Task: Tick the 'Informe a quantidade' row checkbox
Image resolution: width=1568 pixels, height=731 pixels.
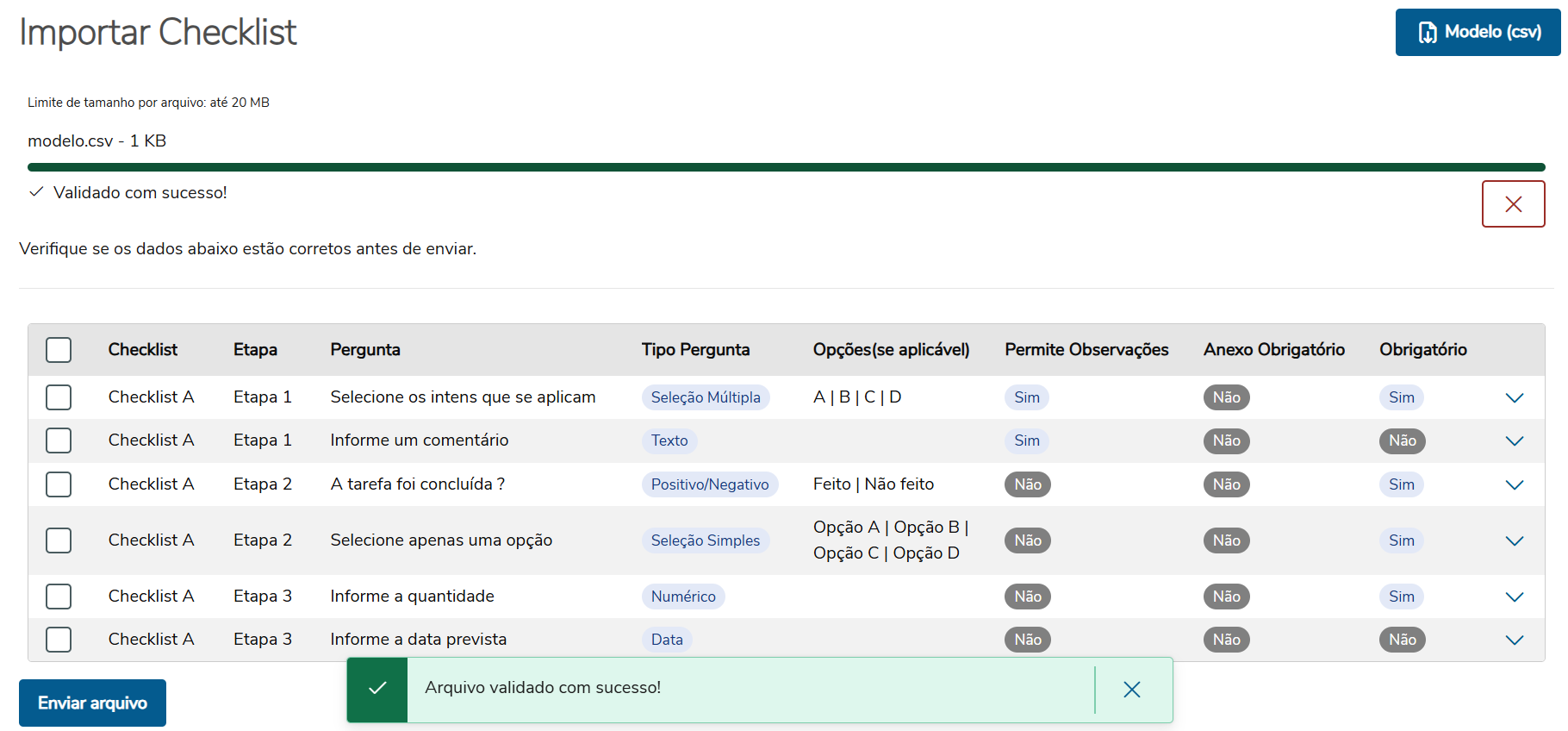Action: click(x=59, y=597)
